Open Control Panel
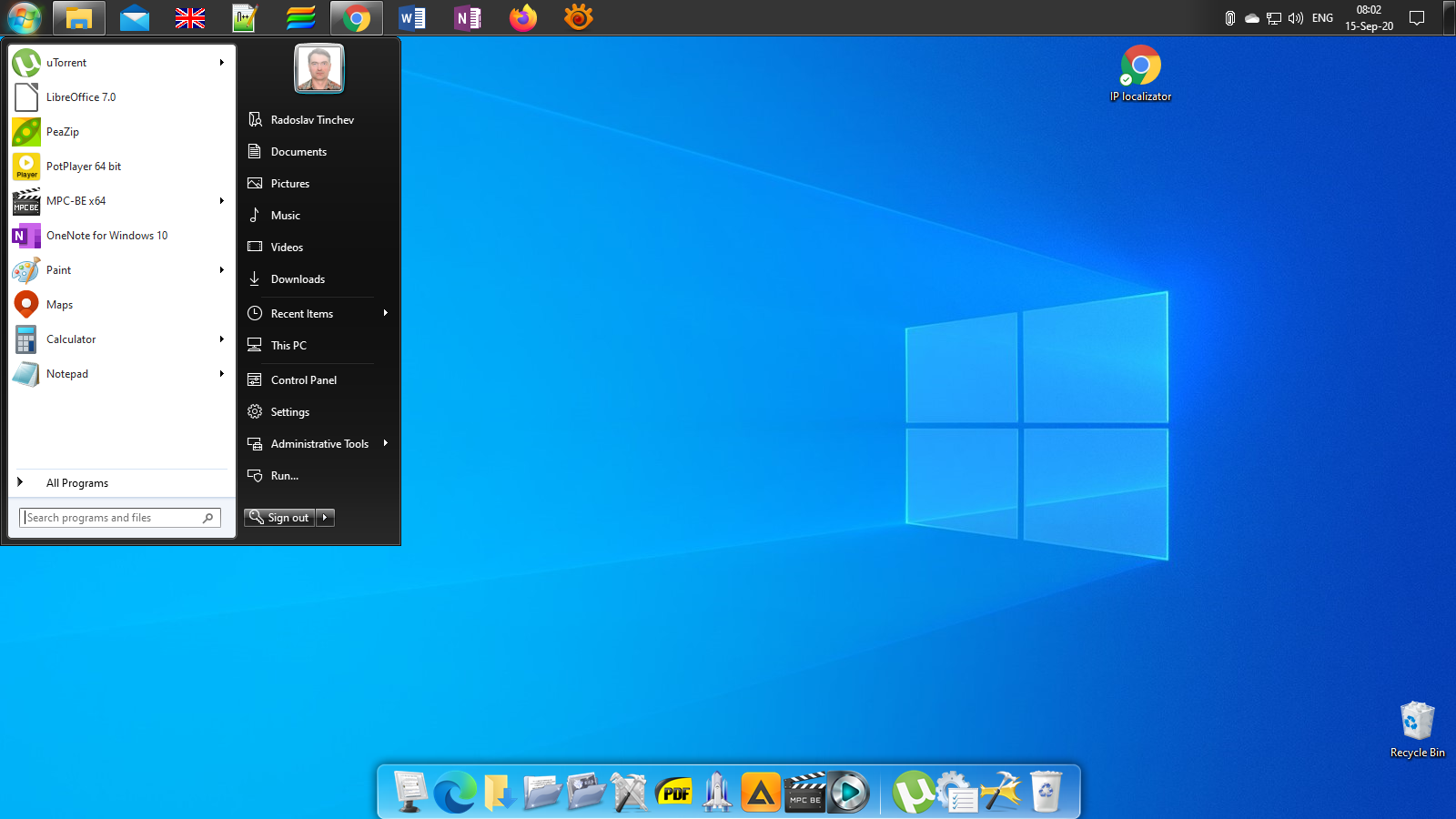This screenshot has height=819, width=1456. click(318, 380)
